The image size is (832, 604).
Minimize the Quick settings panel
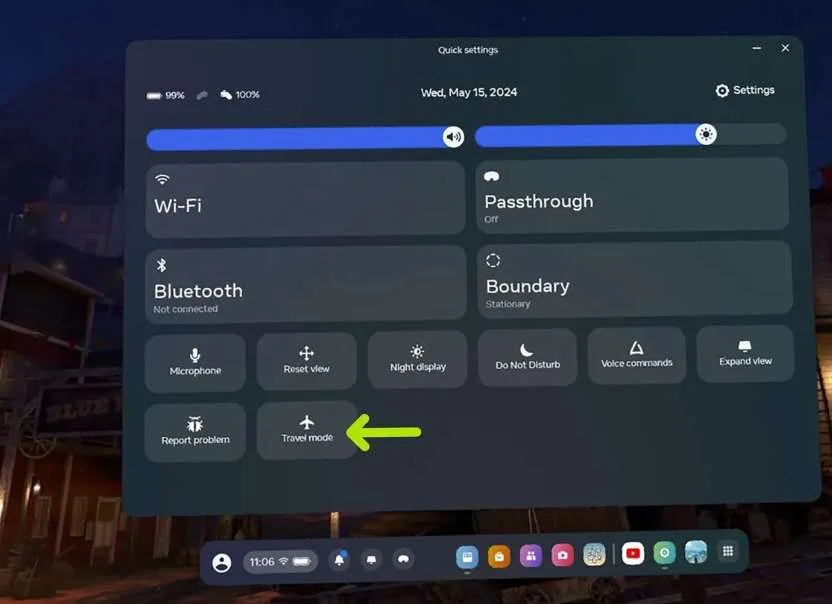[x=757, y=48]
